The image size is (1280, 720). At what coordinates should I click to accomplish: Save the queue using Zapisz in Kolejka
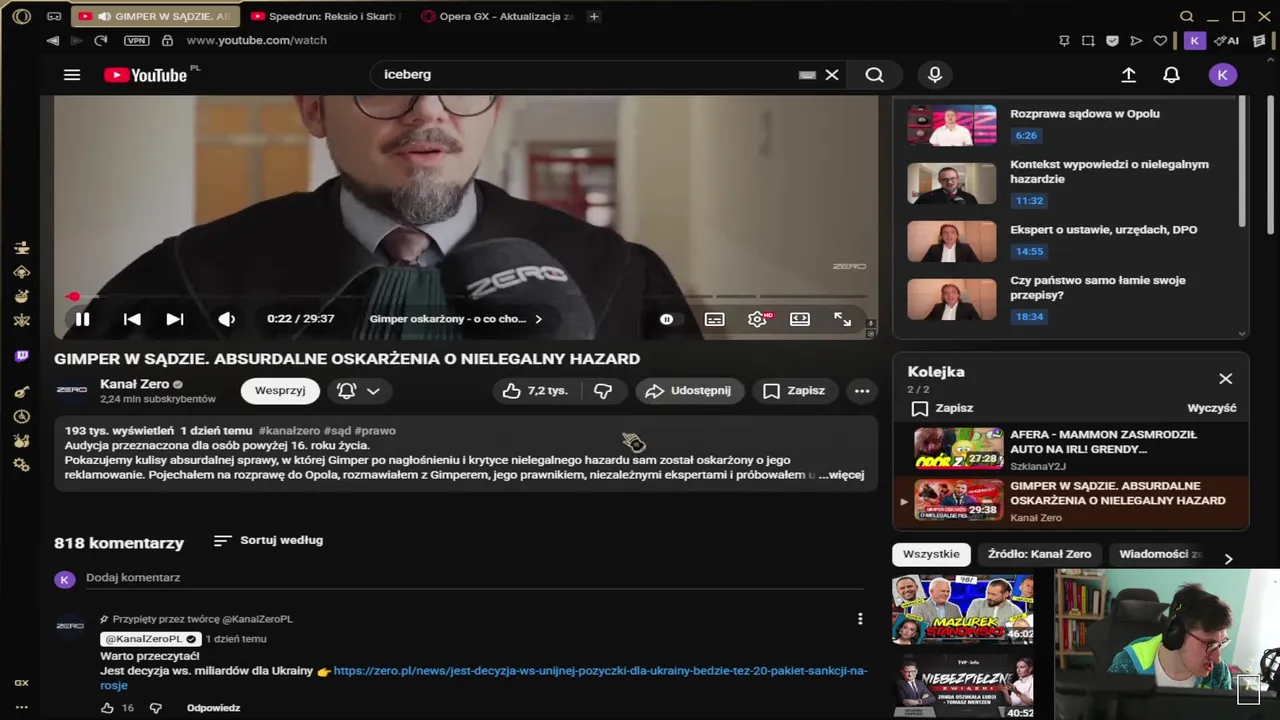coord(941,408)
